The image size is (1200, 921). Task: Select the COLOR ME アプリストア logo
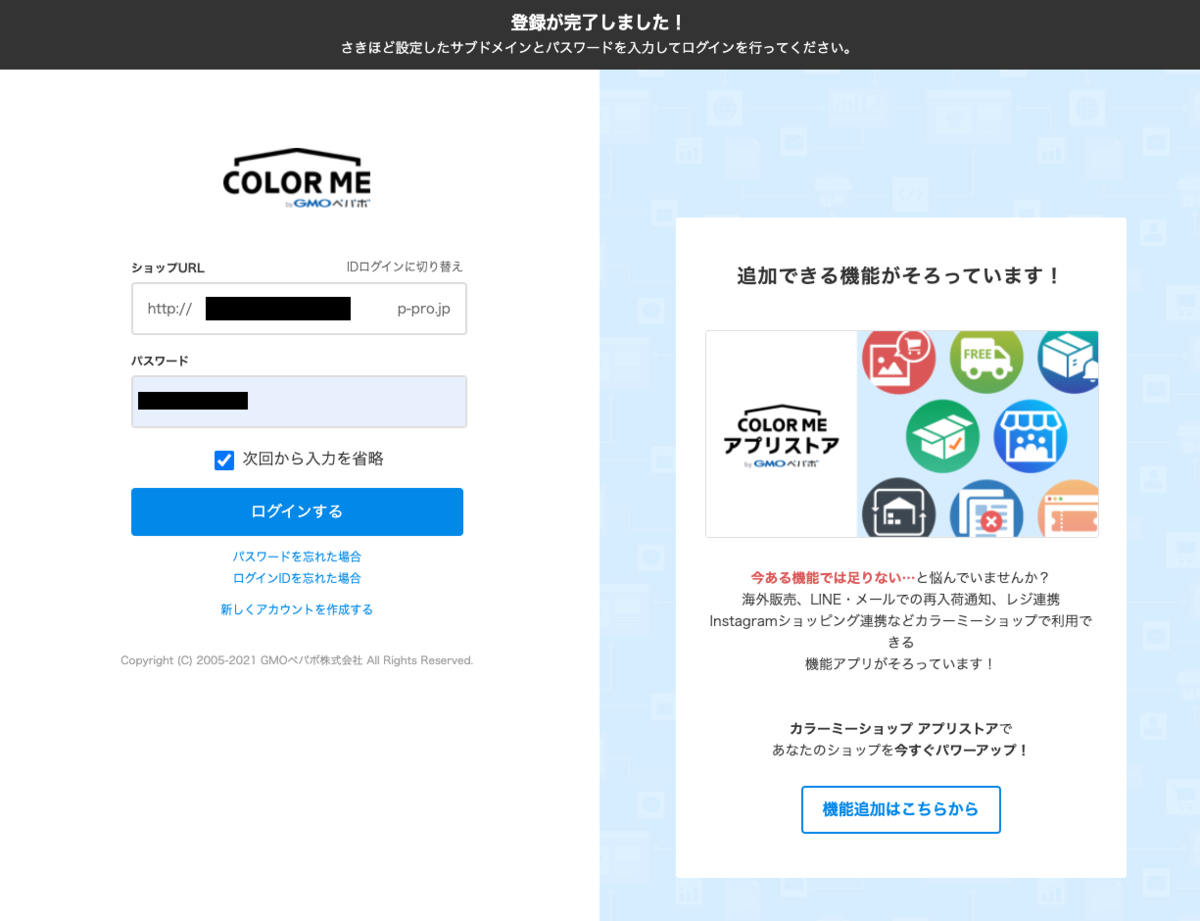click(781, 433)
